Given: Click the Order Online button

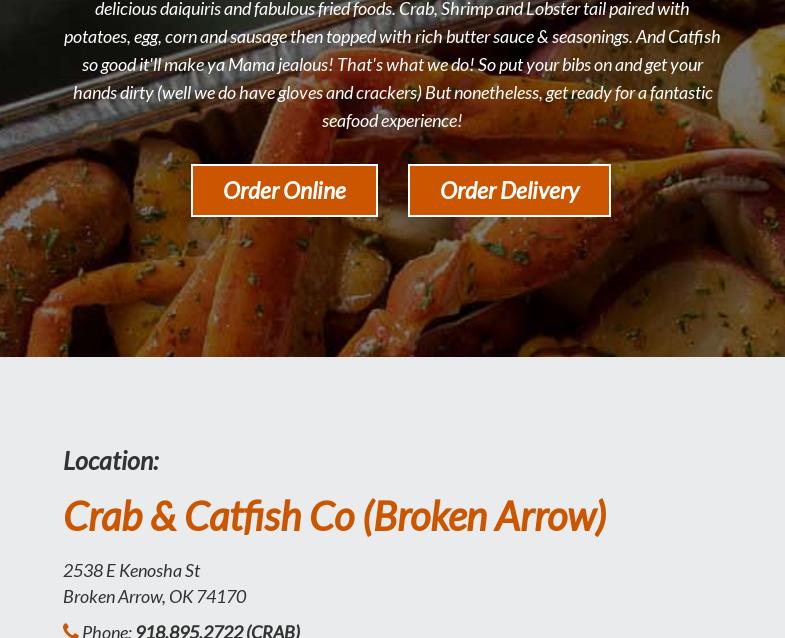Looking at the screenshot, I should tap(284, 191).
